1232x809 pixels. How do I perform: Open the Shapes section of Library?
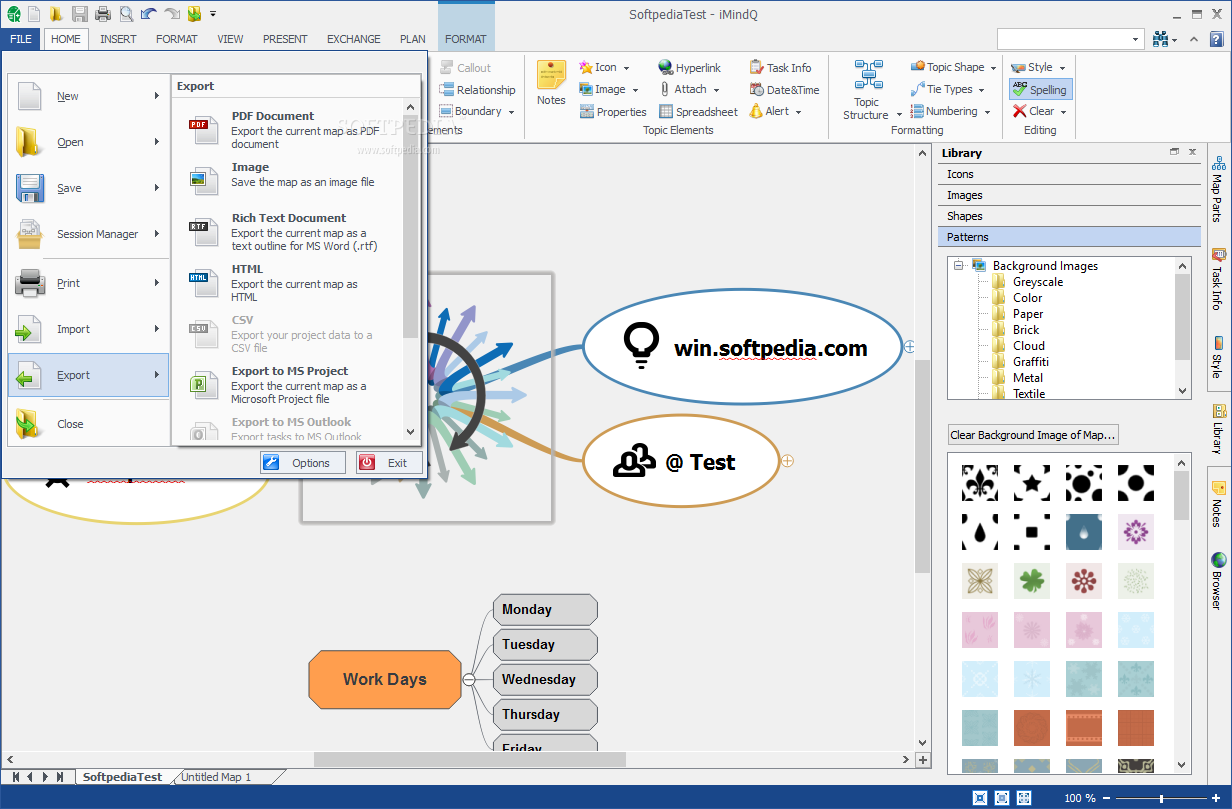tap(1069, 216)
